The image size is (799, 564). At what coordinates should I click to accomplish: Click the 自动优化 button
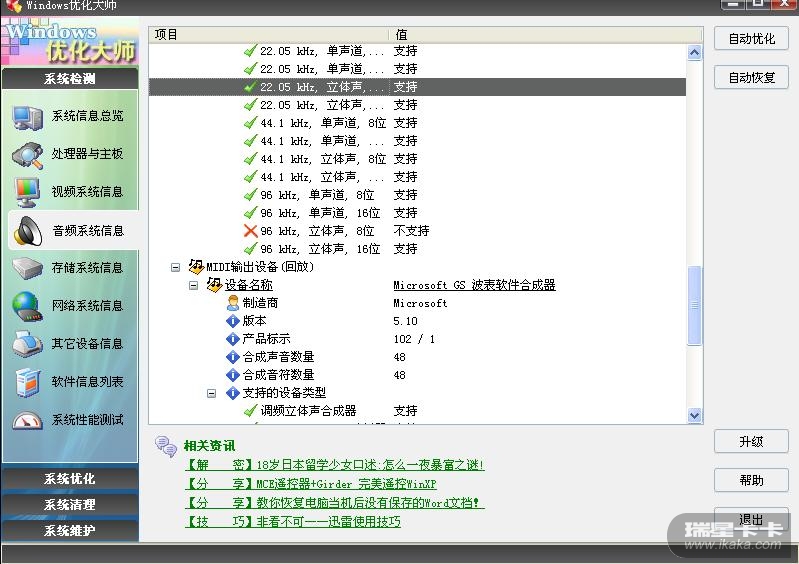click(751, 39)
